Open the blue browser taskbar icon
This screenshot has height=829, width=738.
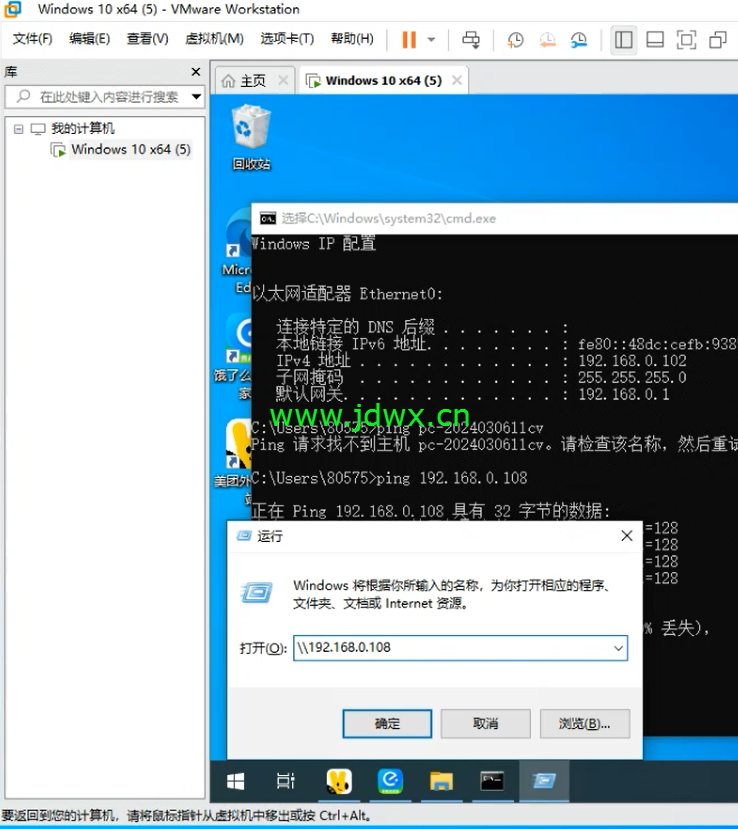tap(390, 781)
